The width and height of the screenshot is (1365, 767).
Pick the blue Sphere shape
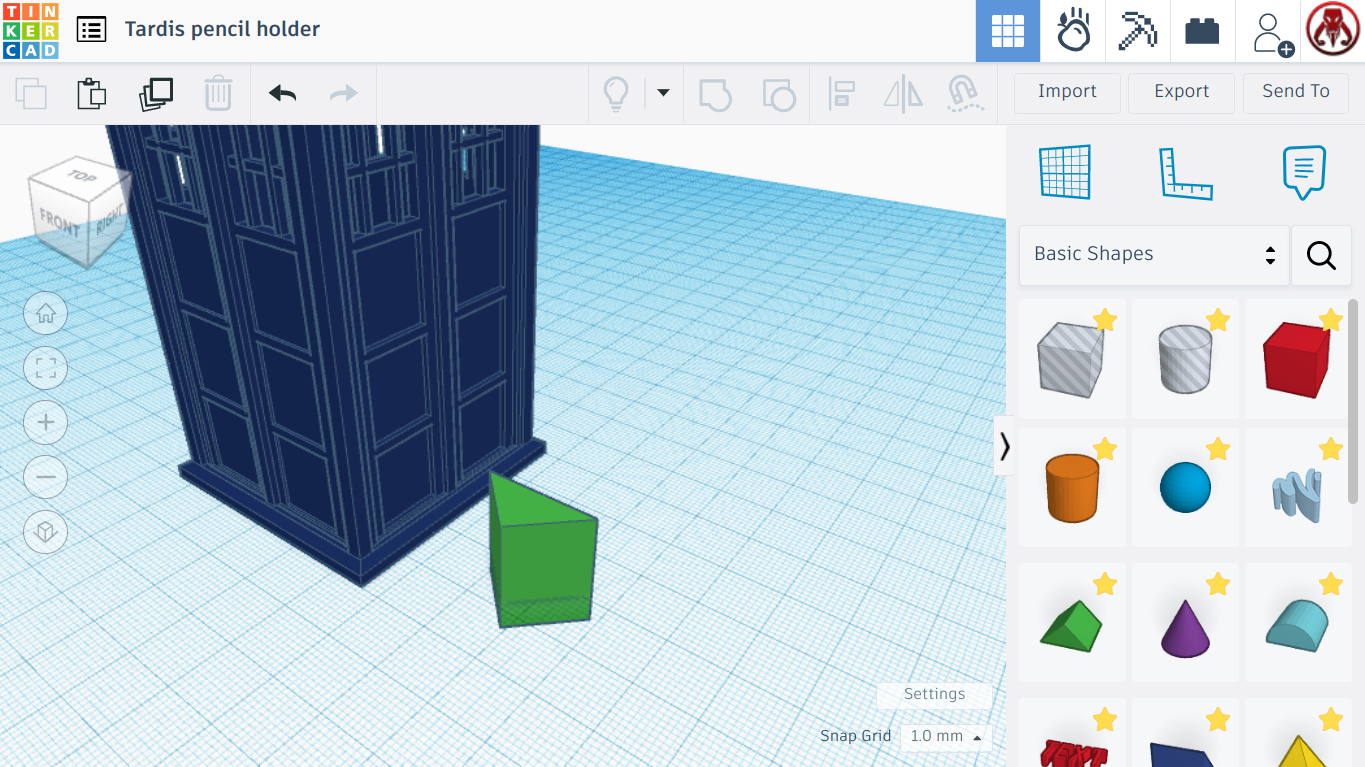(x=1185, y=488)
